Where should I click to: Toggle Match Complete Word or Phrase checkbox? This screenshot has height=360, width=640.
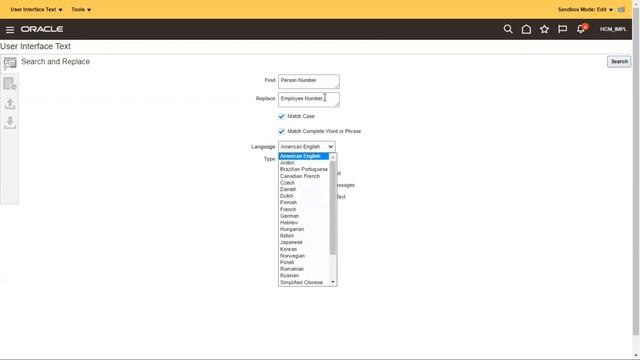tap(281, 131)
